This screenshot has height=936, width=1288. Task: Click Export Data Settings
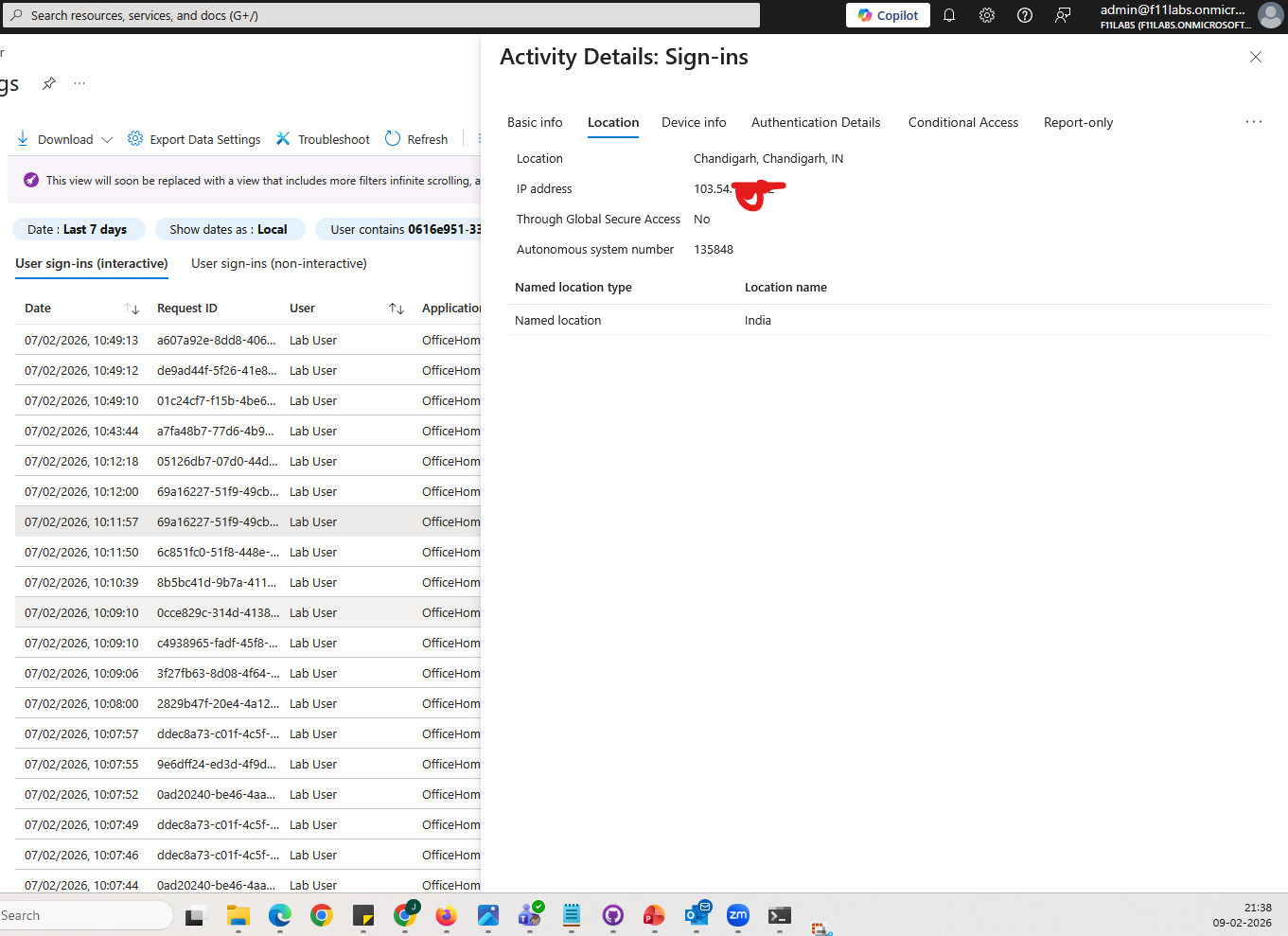193,138
